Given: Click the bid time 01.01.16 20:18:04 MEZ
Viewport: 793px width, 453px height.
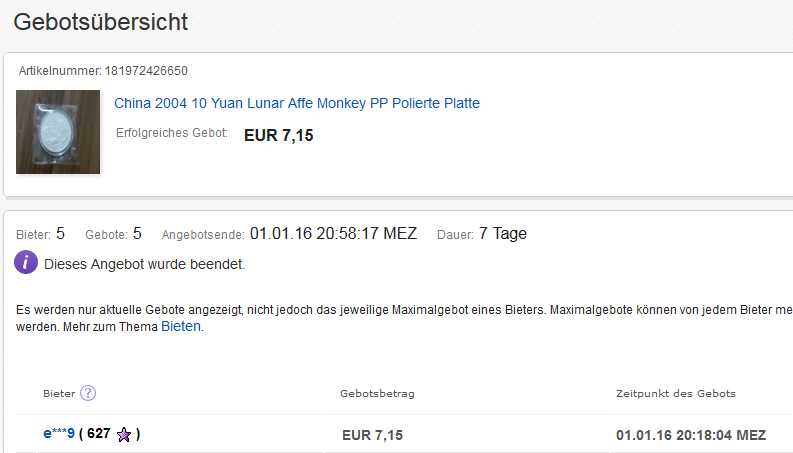Looking at the screenshot, I should 691,435.
